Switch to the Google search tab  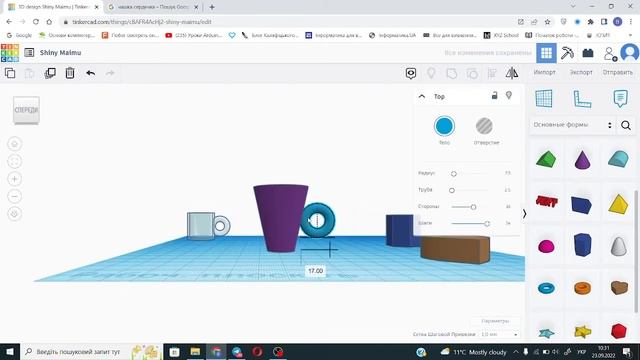pyautogui.click(x=153, y=7)
